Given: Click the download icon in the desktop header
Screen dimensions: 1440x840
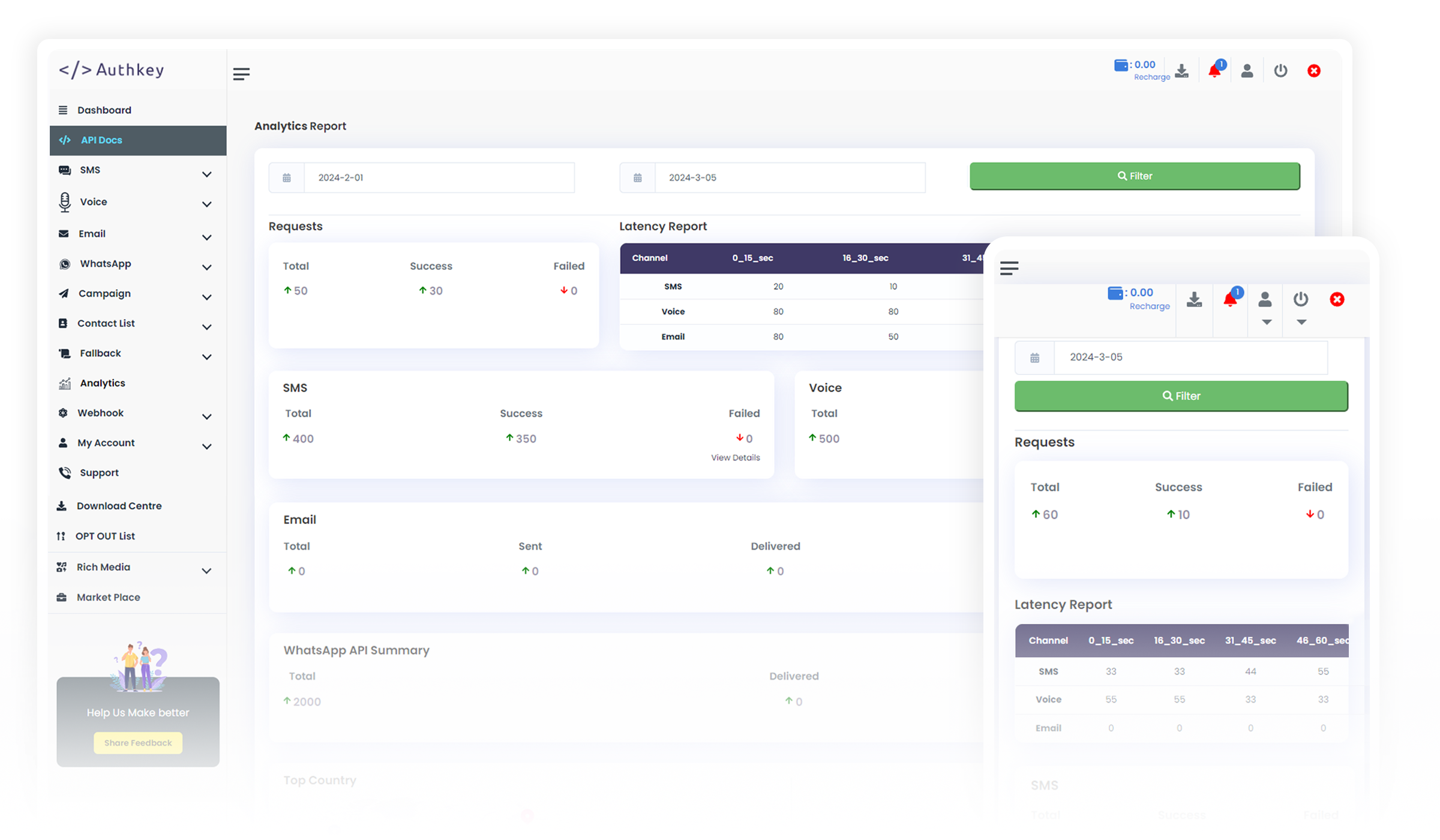Looking at the screenshot, I should coord(1181,71).
